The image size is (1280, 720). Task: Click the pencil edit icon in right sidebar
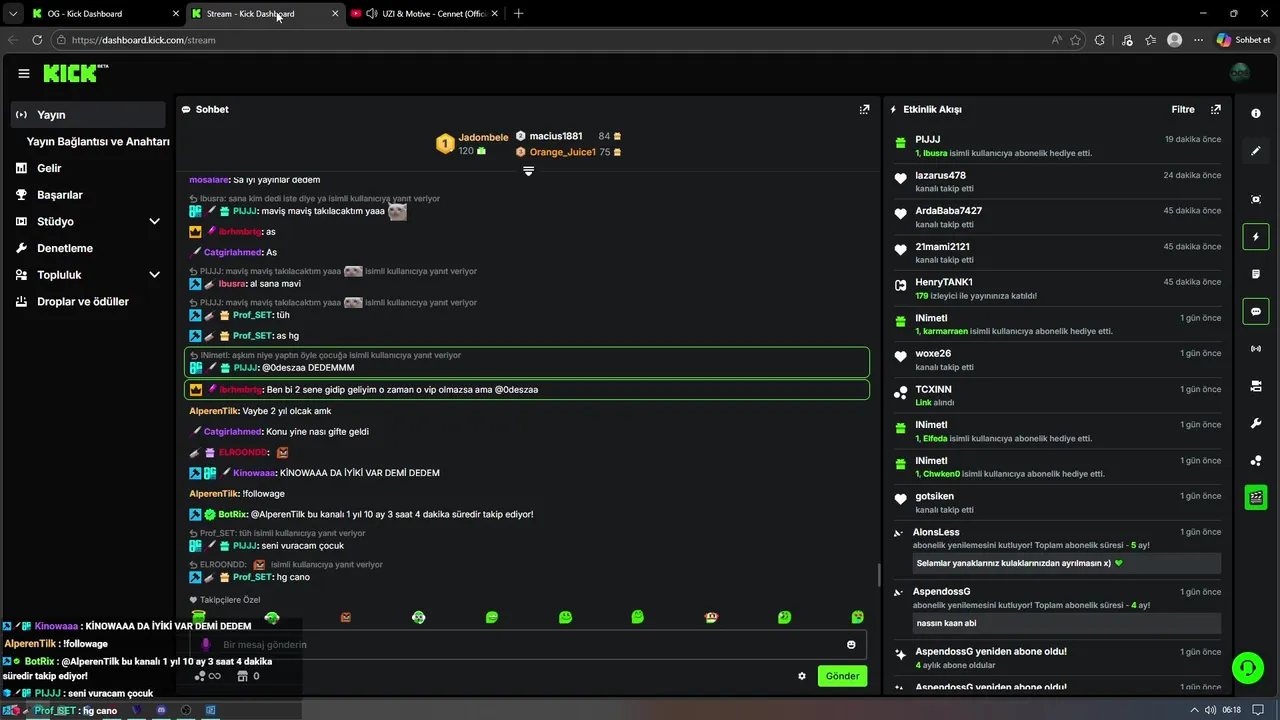(x=1256, y=151)
